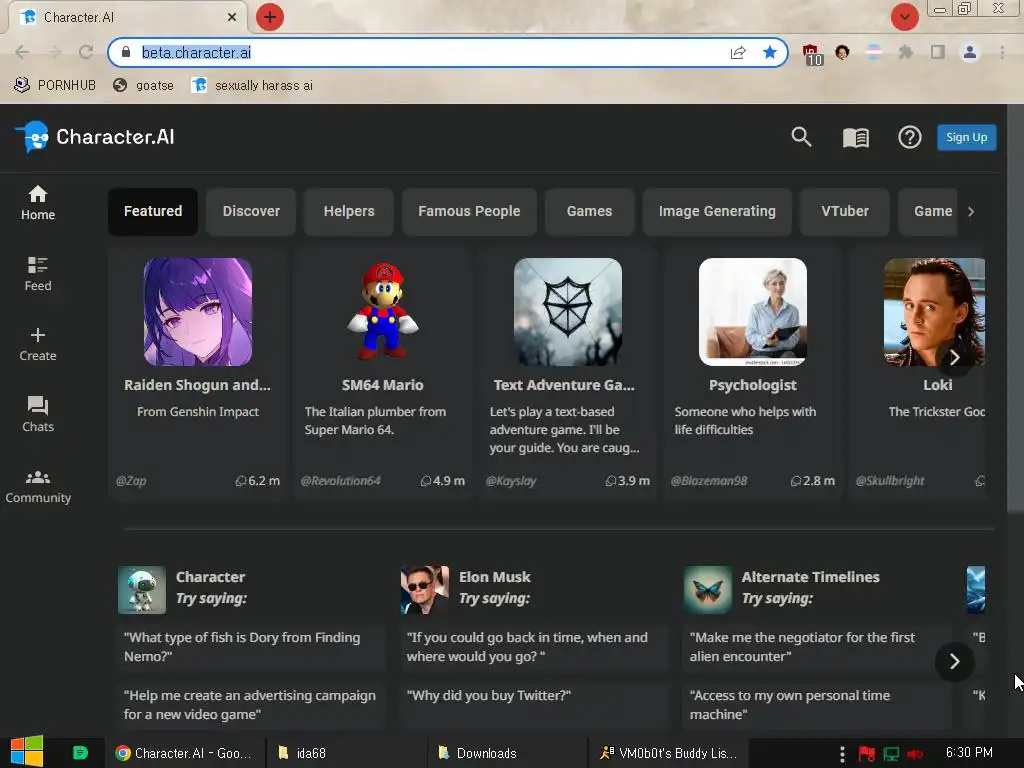This screenshot has height=768, width=1024.
Task: Click the share page icon in address bar
Action: 738,52
